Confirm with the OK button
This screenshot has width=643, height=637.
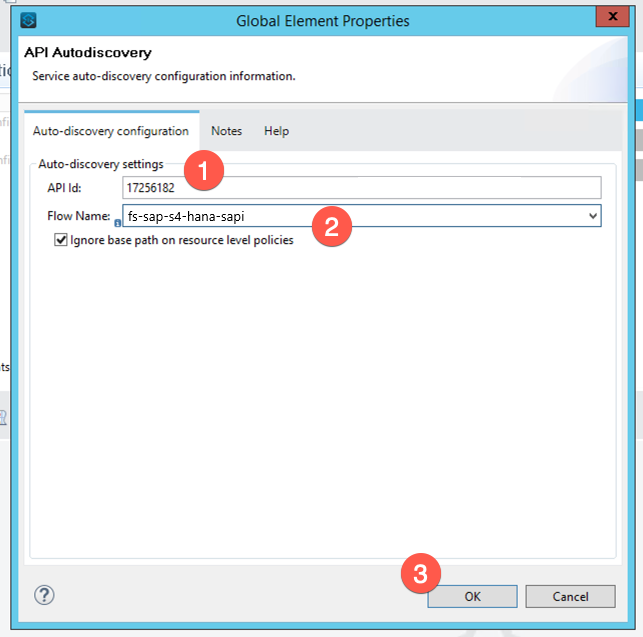tap(472, 596)
